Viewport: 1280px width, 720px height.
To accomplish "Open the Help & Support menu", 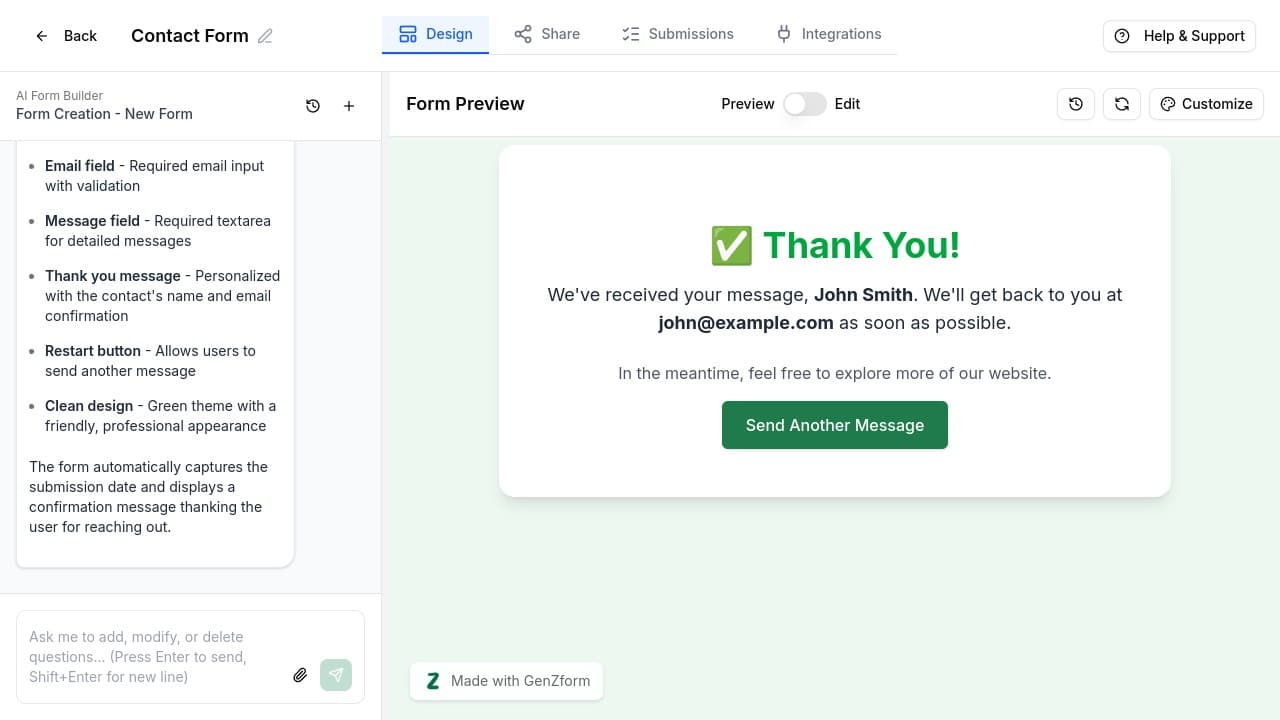I will pos(1179,36).
